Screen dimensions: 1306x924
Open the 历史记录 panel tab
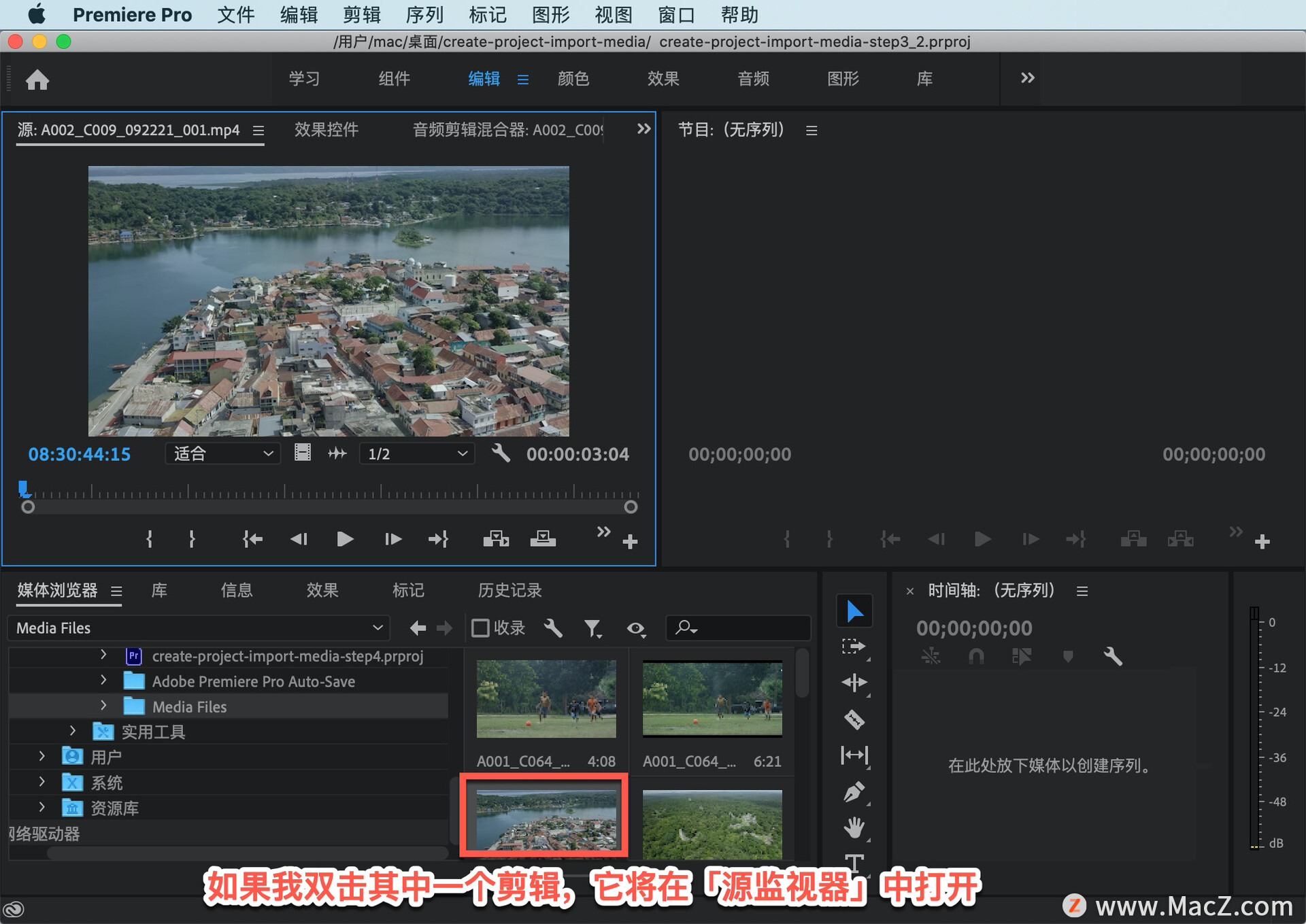(509, 590)
